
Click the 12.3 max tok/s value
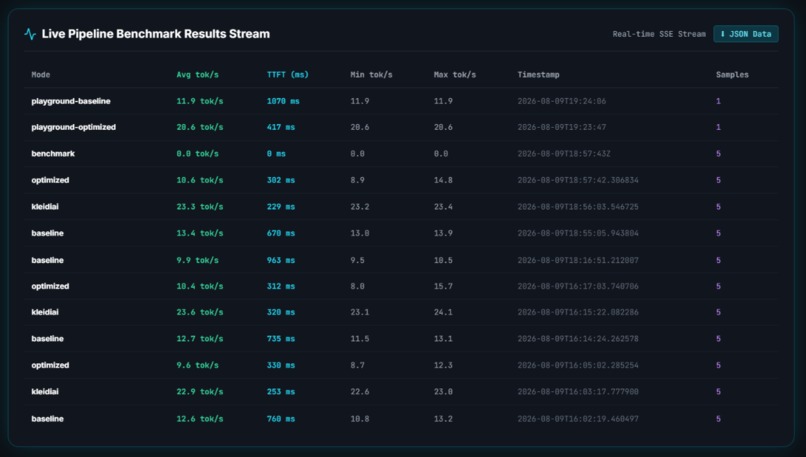443,365
